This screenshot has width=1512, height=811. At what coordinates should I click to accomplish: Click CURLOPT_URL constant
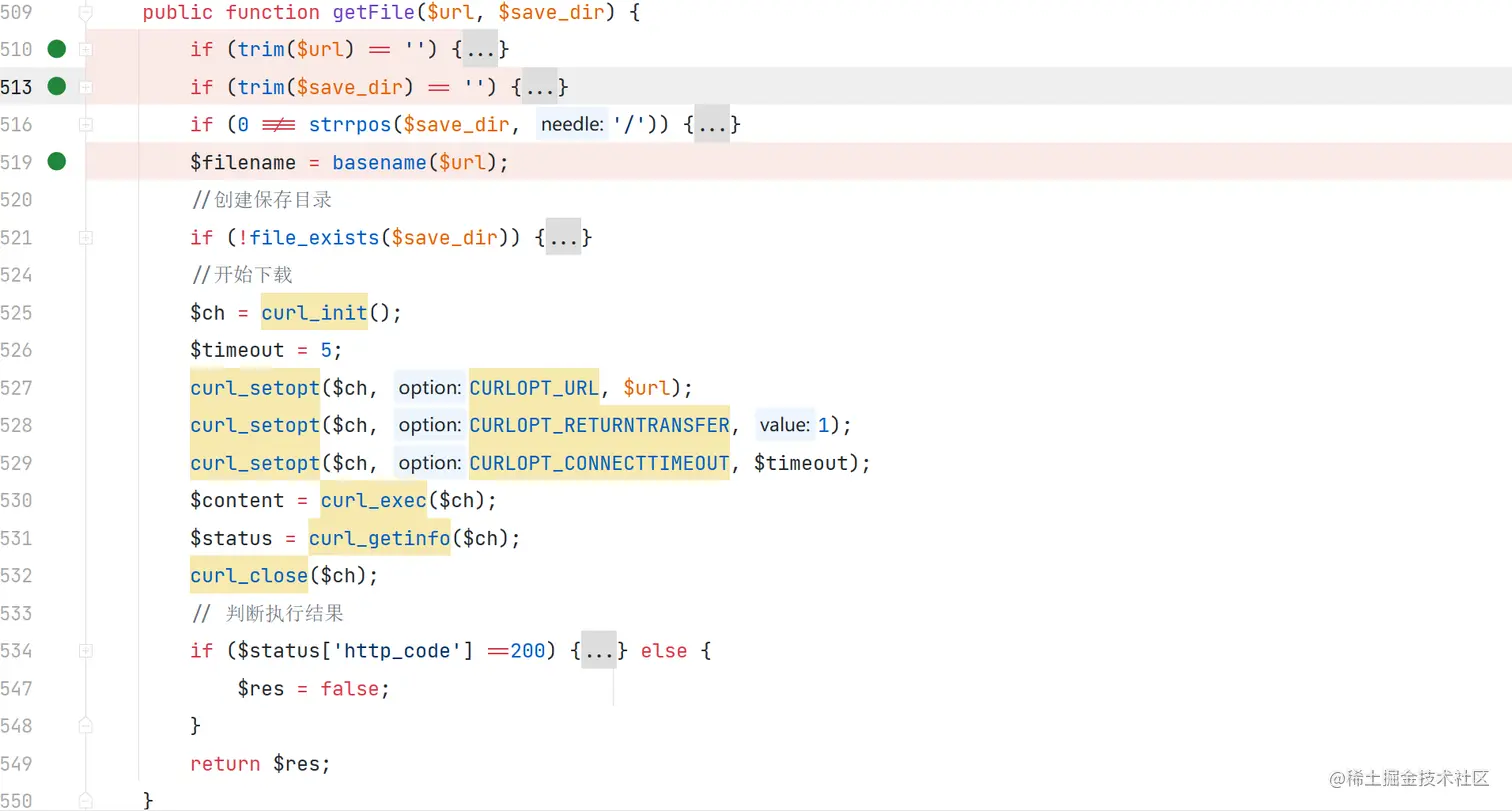click(x=534, y=387)
